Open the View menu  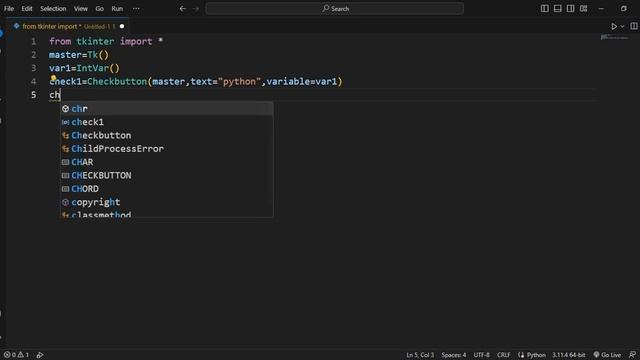(x=80, y=9)
